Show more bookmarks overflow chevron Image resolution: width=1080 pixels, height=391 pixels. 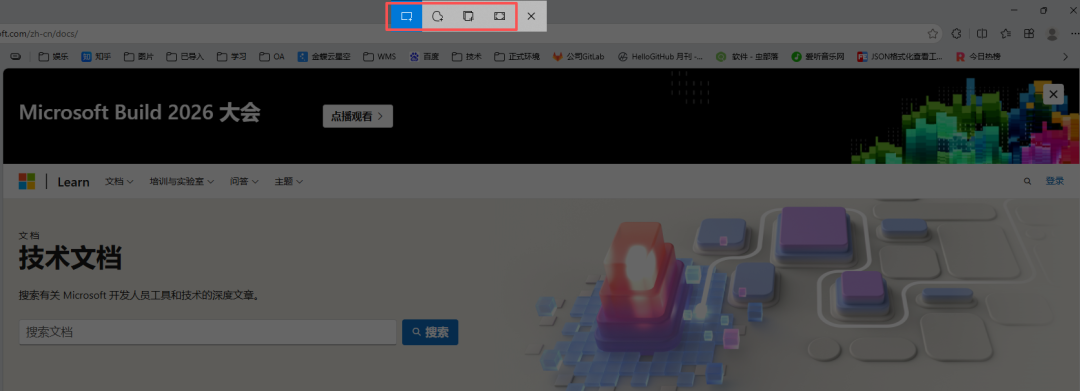point(1067,56)
